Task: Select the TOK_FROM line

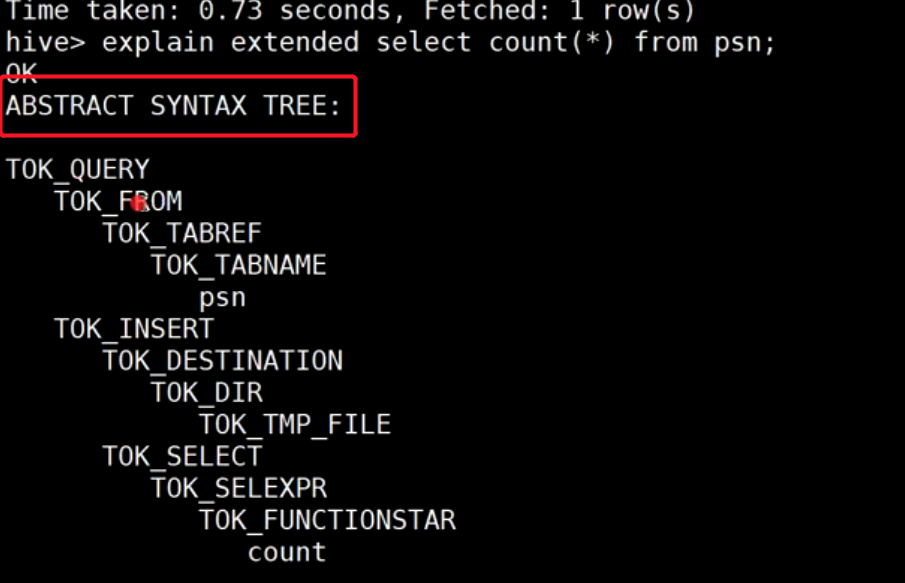Action: pos(118,201)
